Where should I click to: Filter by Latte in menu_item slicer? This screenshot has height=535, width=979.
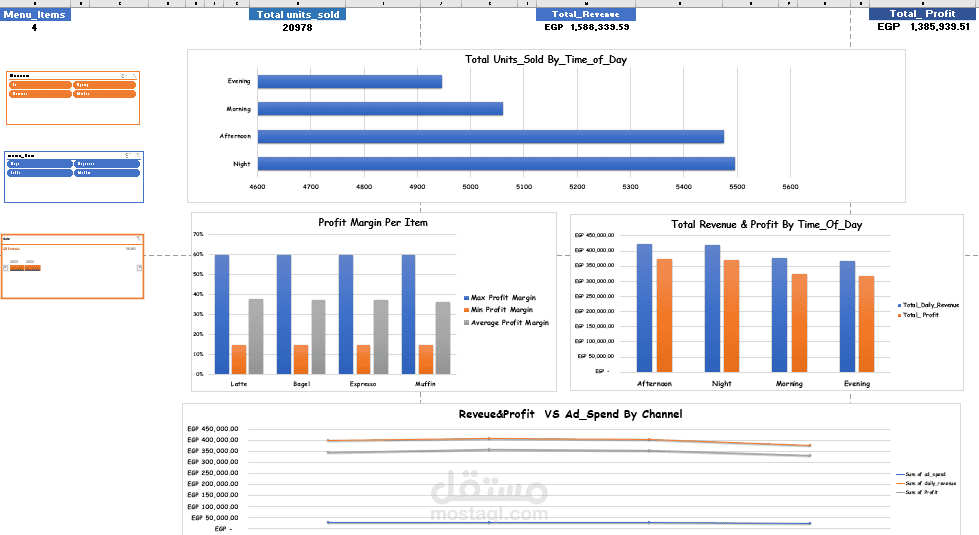tap(40, 173)
